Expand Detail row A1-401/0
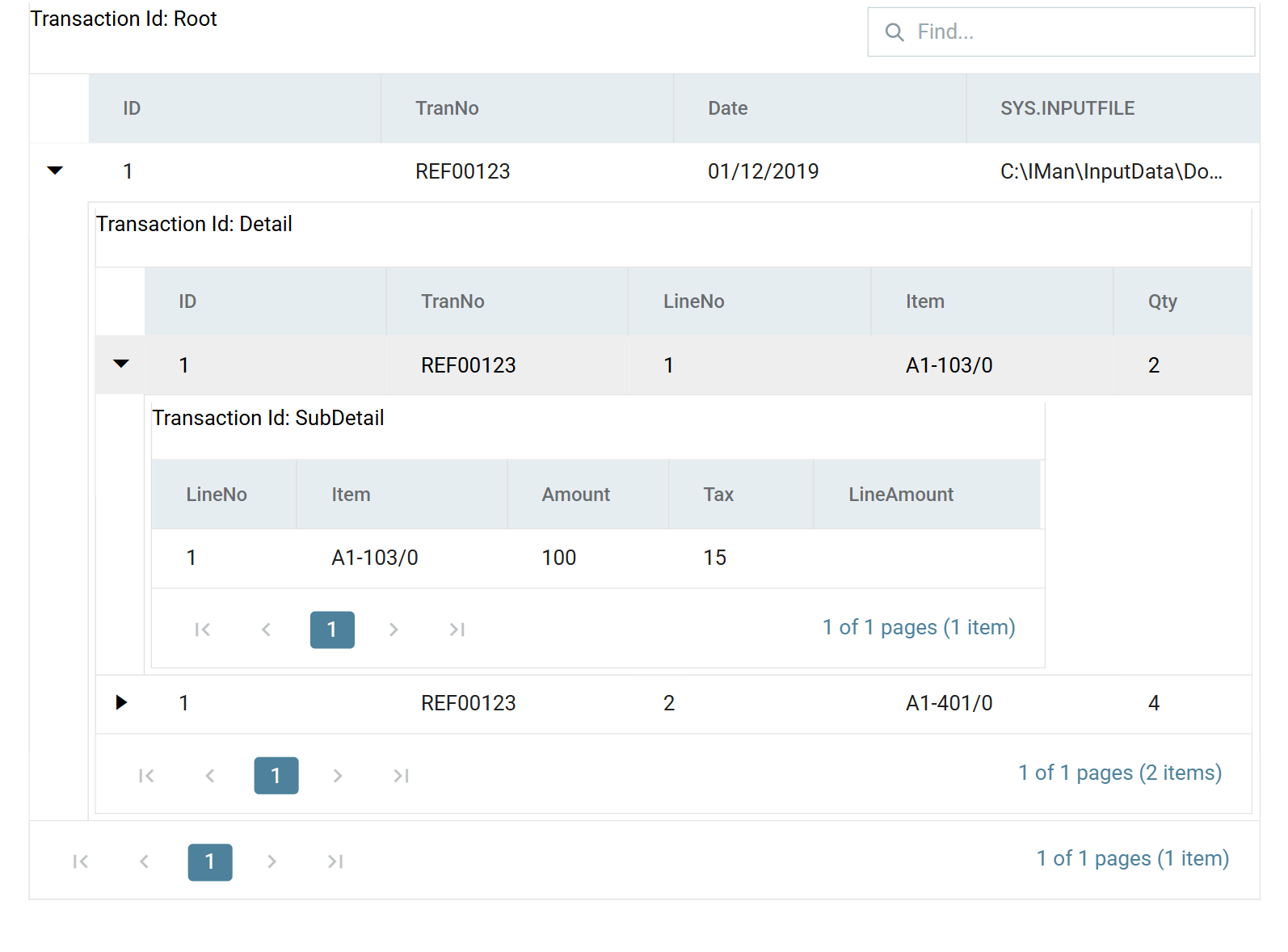 121,702
